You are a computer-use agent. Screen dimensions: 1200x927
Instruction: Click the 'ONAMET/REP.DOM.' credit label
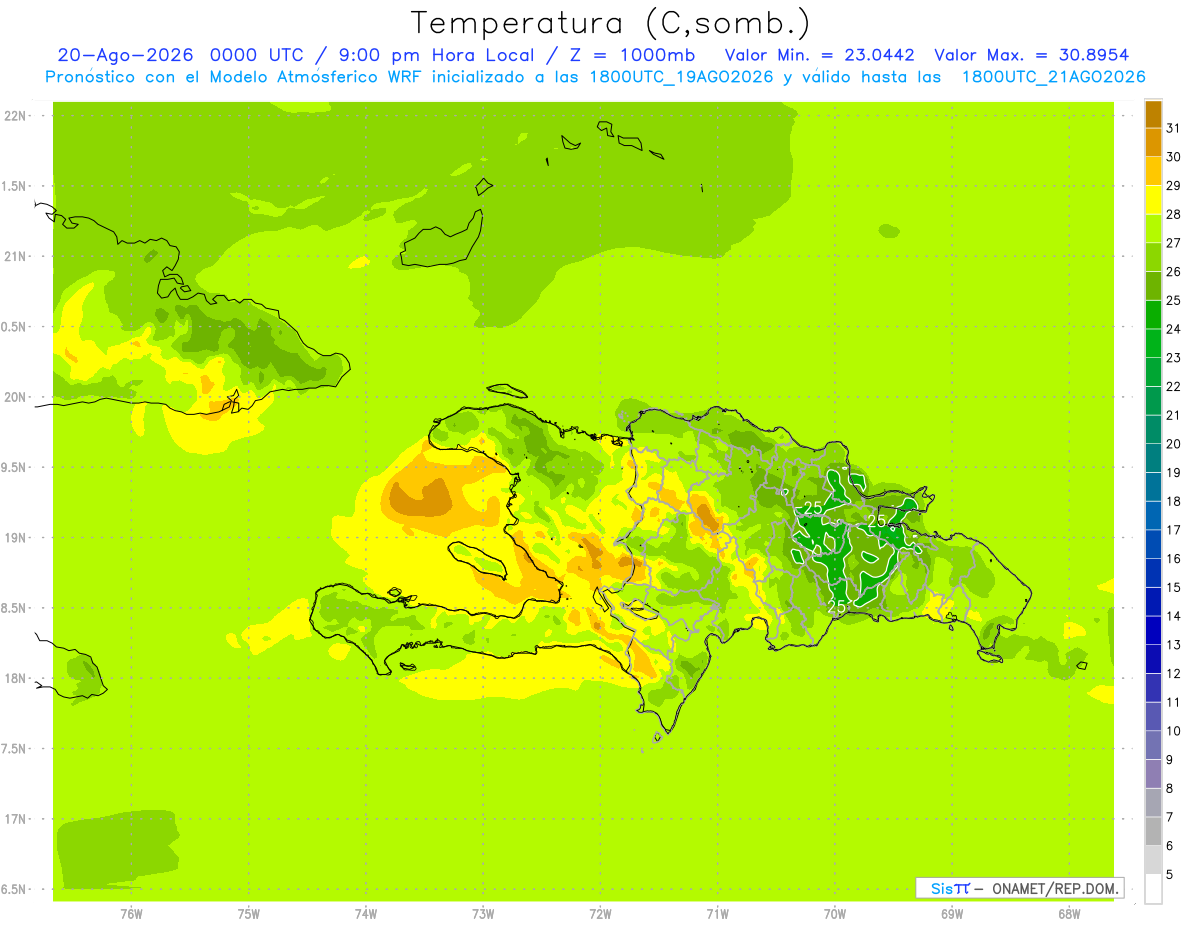(1055, 888)
